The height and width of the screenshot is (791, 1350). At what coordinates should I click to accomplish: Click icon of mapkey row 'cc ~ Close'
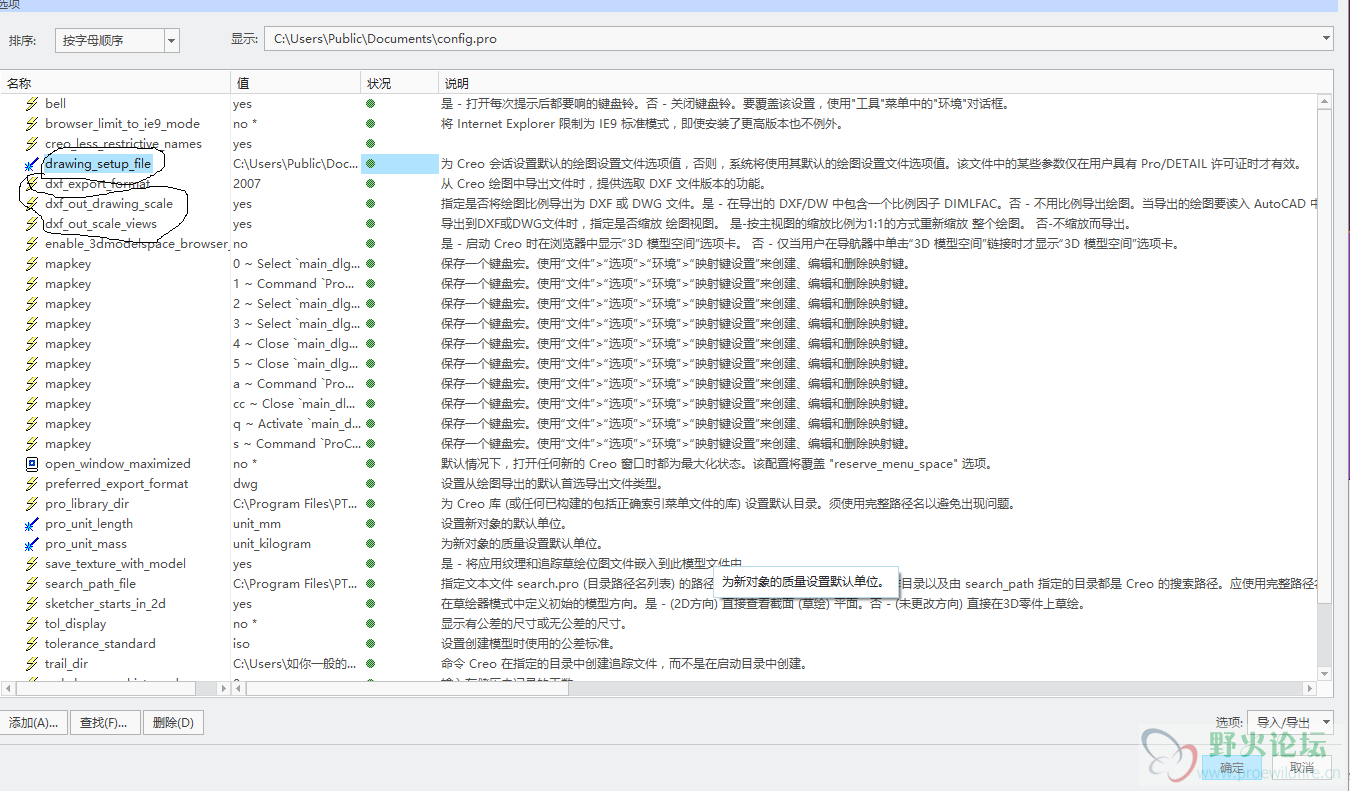click(32, 404)
